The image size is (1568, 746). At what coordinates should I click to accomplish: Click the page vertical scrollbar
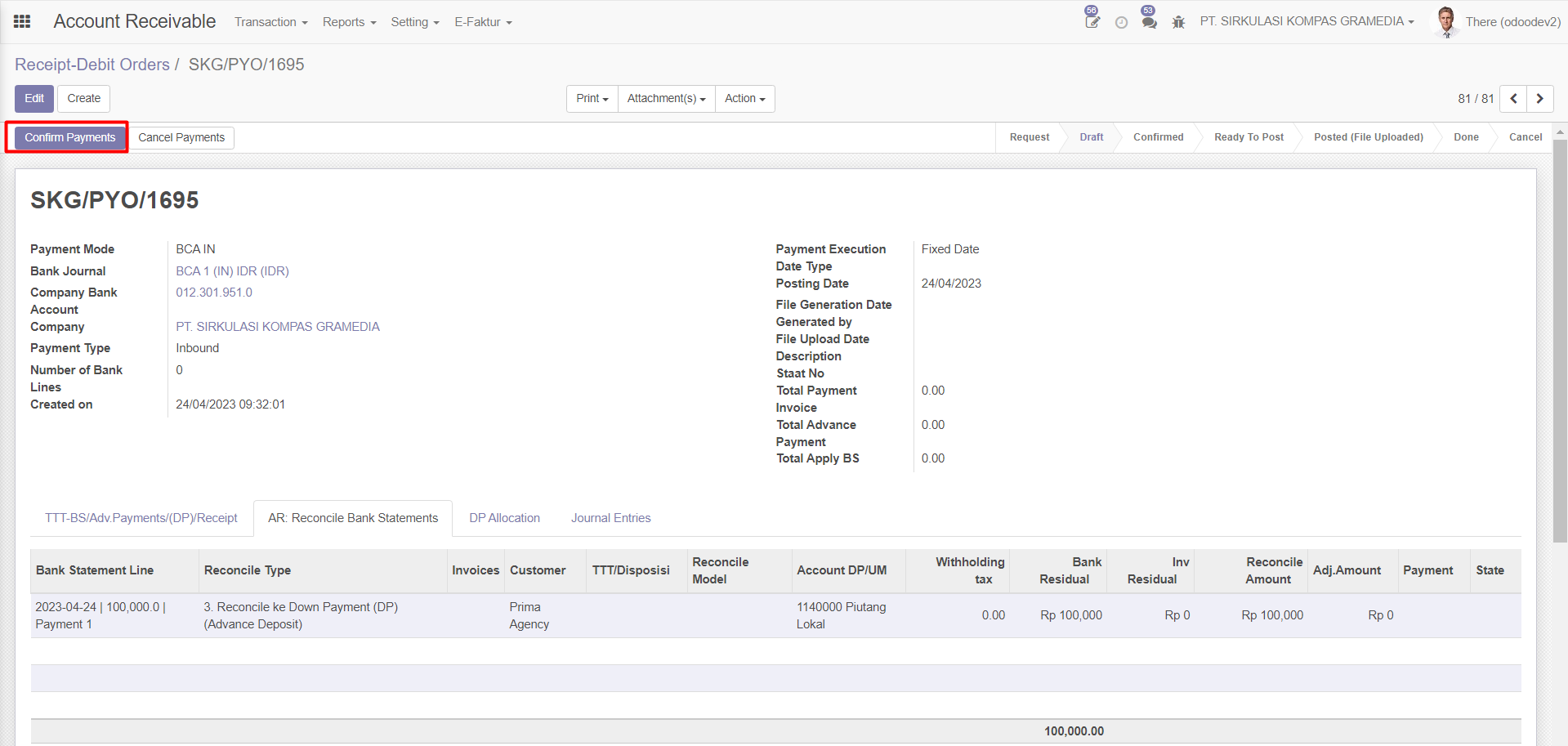pyautogui.click(x=1560, y=341)
